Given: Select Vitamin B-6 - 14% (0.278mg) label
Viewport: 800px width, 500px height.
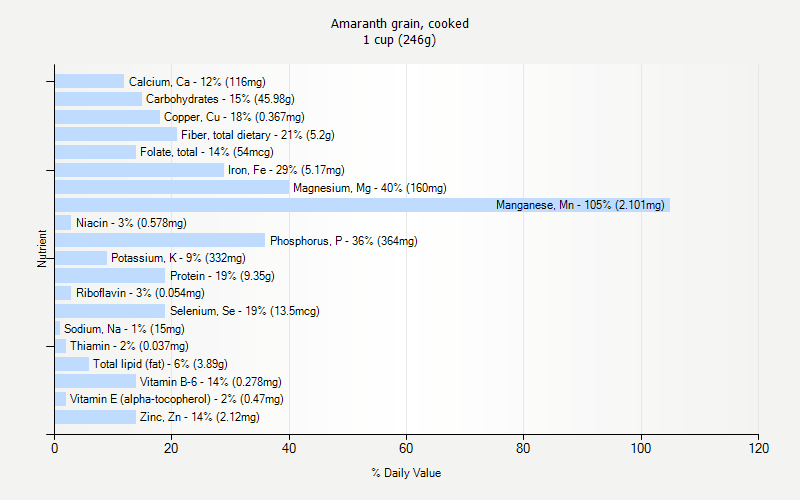Looking at the screenshot, I should (x=211, y=382).
